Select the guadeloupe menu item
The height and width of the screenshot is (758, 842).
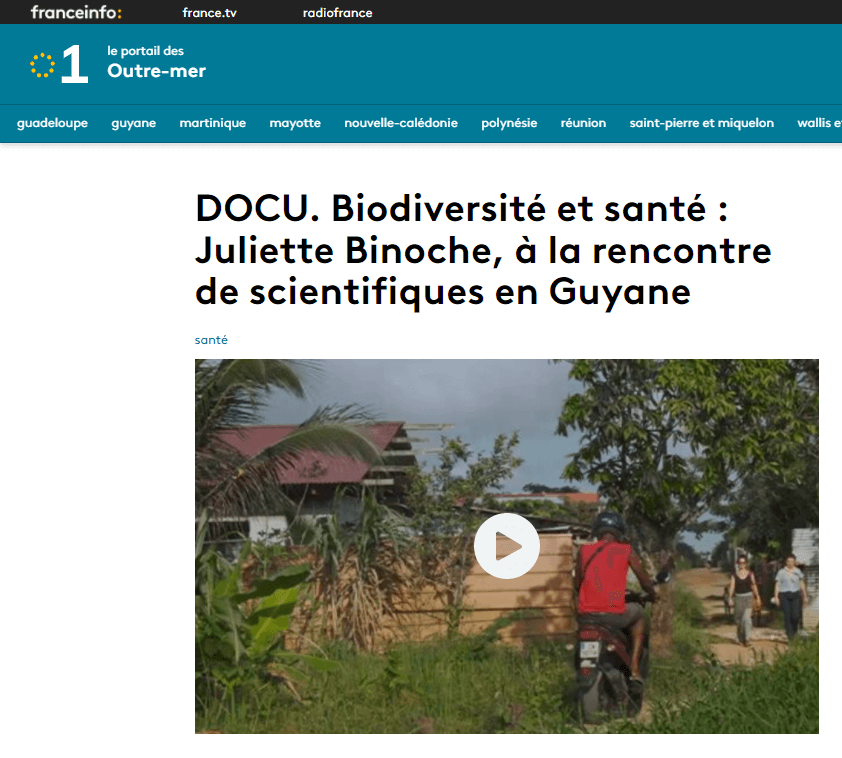coord(52,123)
